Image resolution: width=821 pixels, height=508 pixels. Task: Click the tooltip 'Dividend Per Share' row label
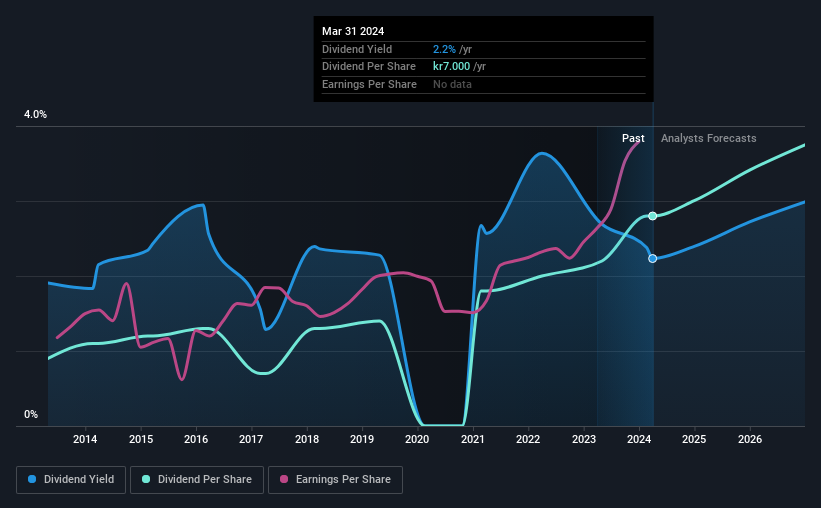click(369, 67)
